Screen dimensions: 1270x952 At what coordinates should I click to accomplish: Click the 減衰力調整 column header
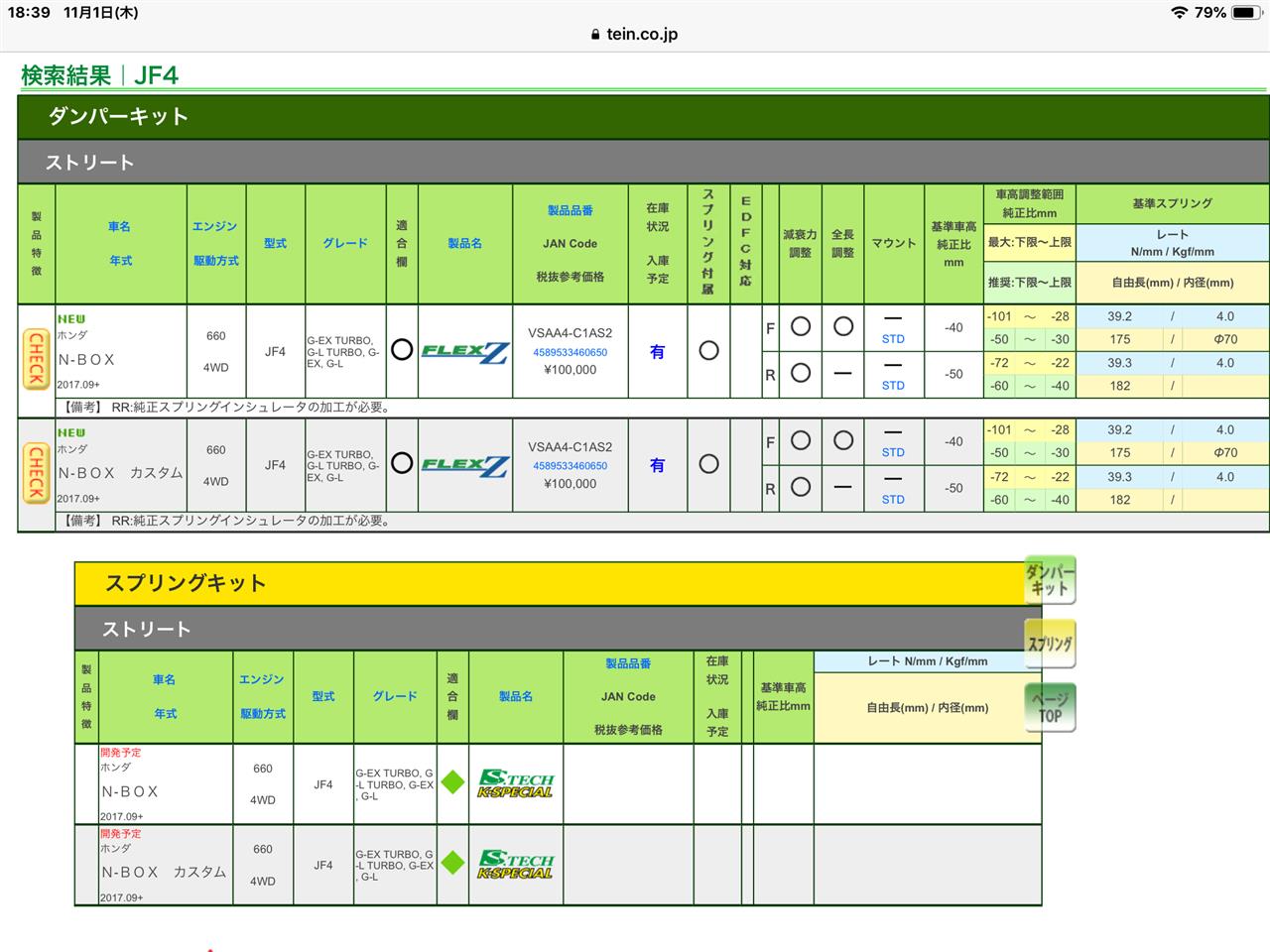click(800, 243)
